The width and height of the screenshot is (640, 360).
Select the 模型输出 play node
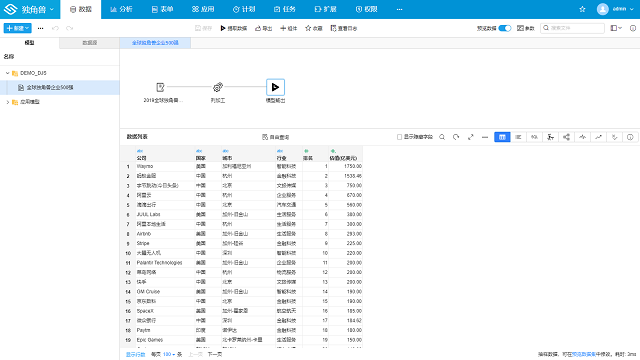(275, 87)
